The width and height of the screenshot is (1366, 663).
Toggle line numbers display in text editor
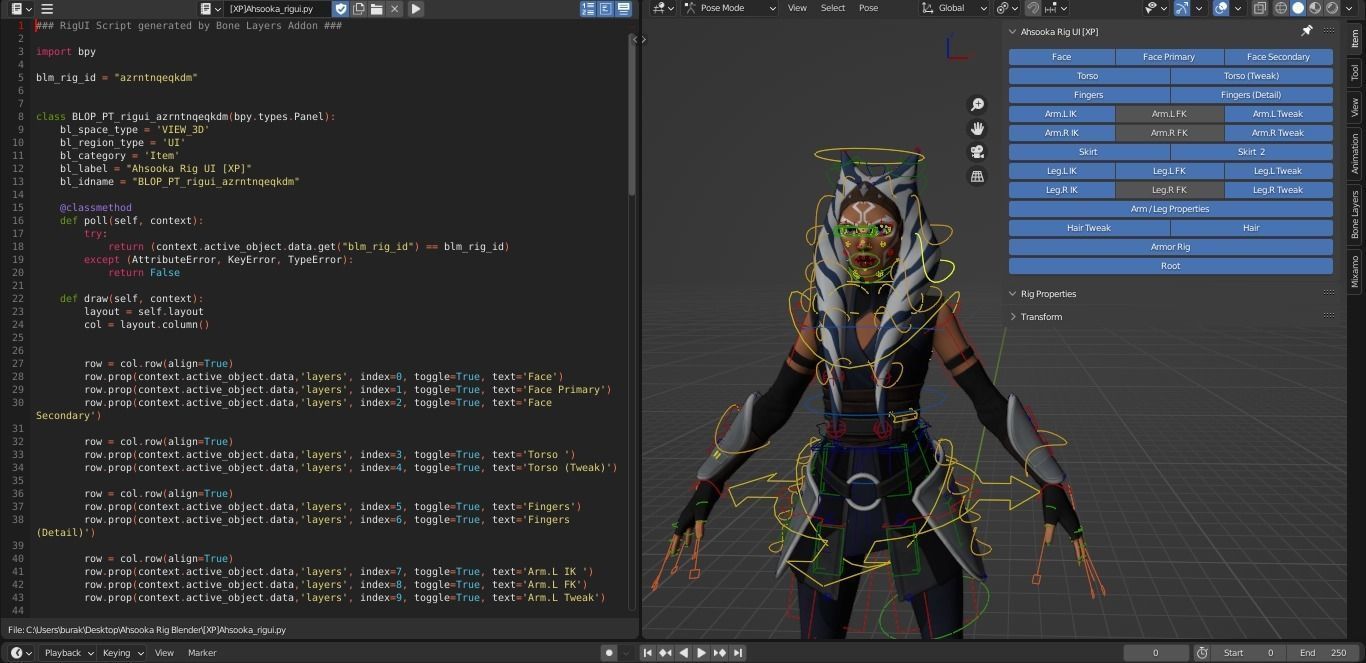(588, 8)
